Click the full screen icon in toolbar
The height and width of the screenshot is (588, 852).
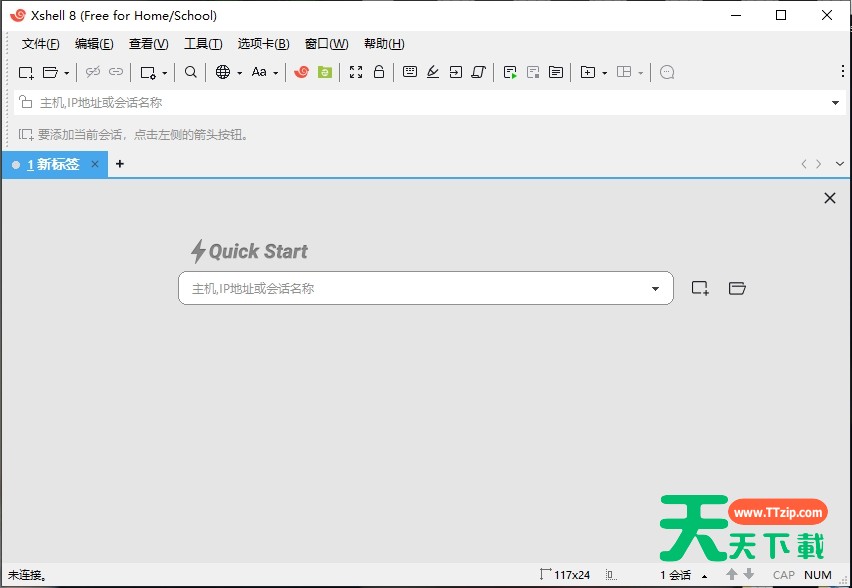[356, 72]
